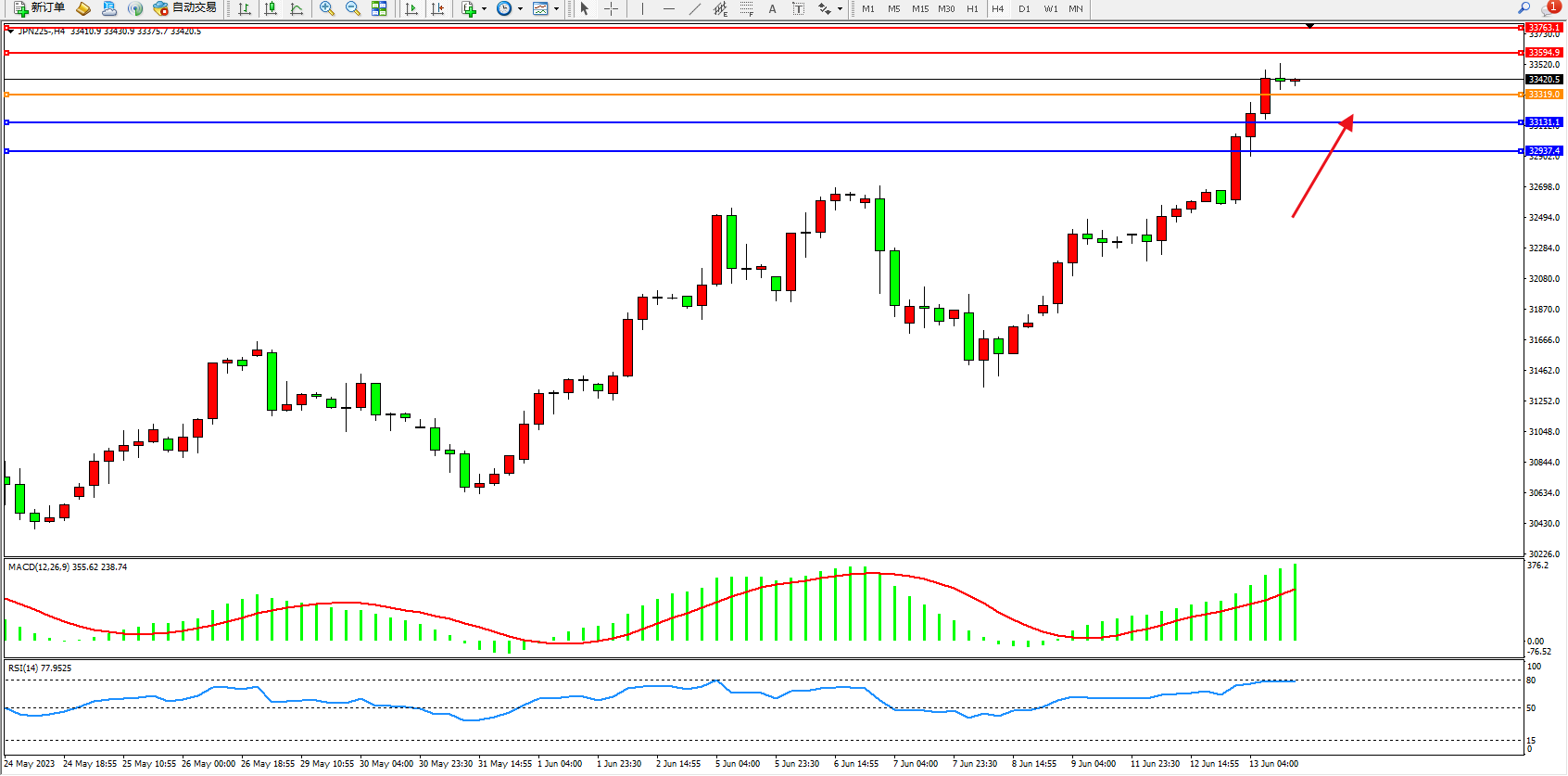Image resolution: width=1568 pixels, height=776 pixels.
Task: Open the search magnifier in top right
Action: click(1524, 7)
